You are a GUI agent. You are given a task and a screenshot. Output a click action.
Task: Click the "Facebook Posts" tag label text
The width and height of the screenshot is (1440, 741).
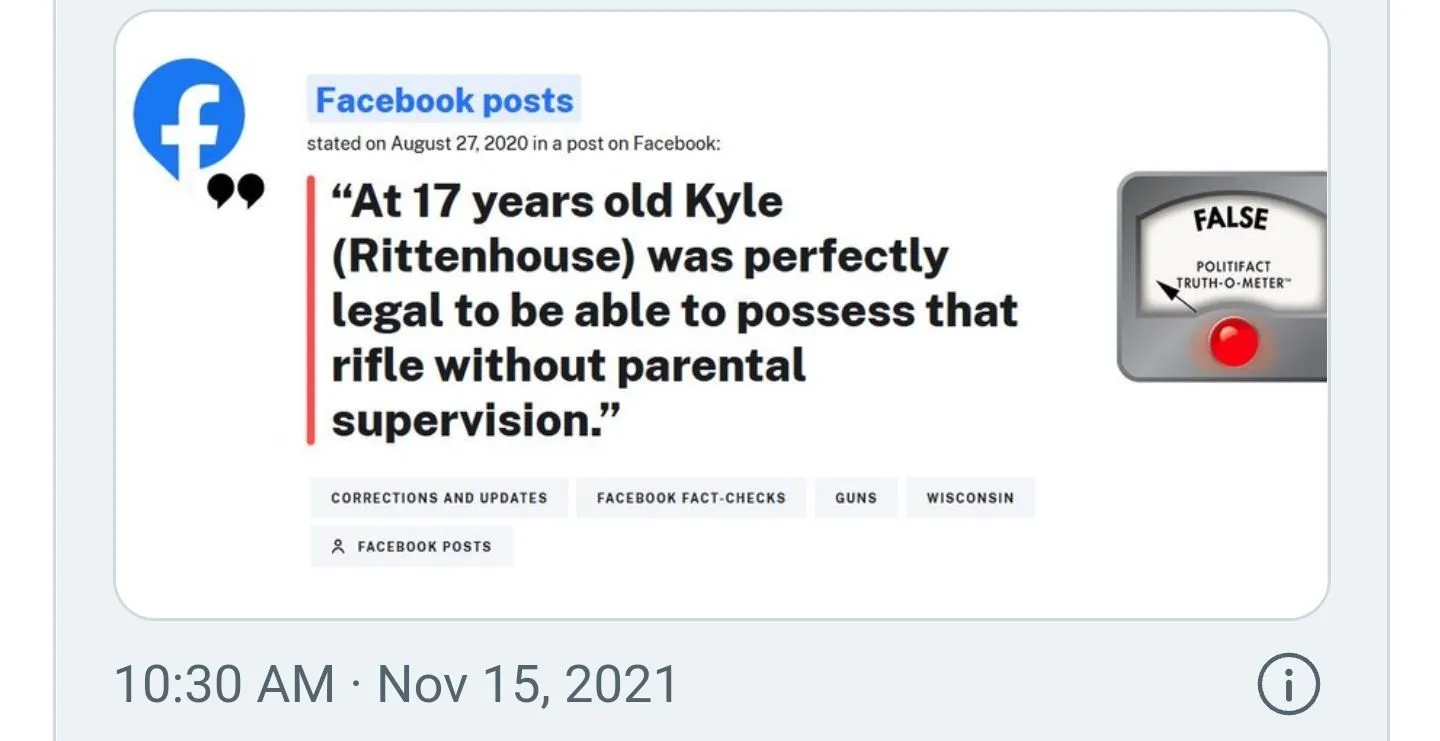424,547
